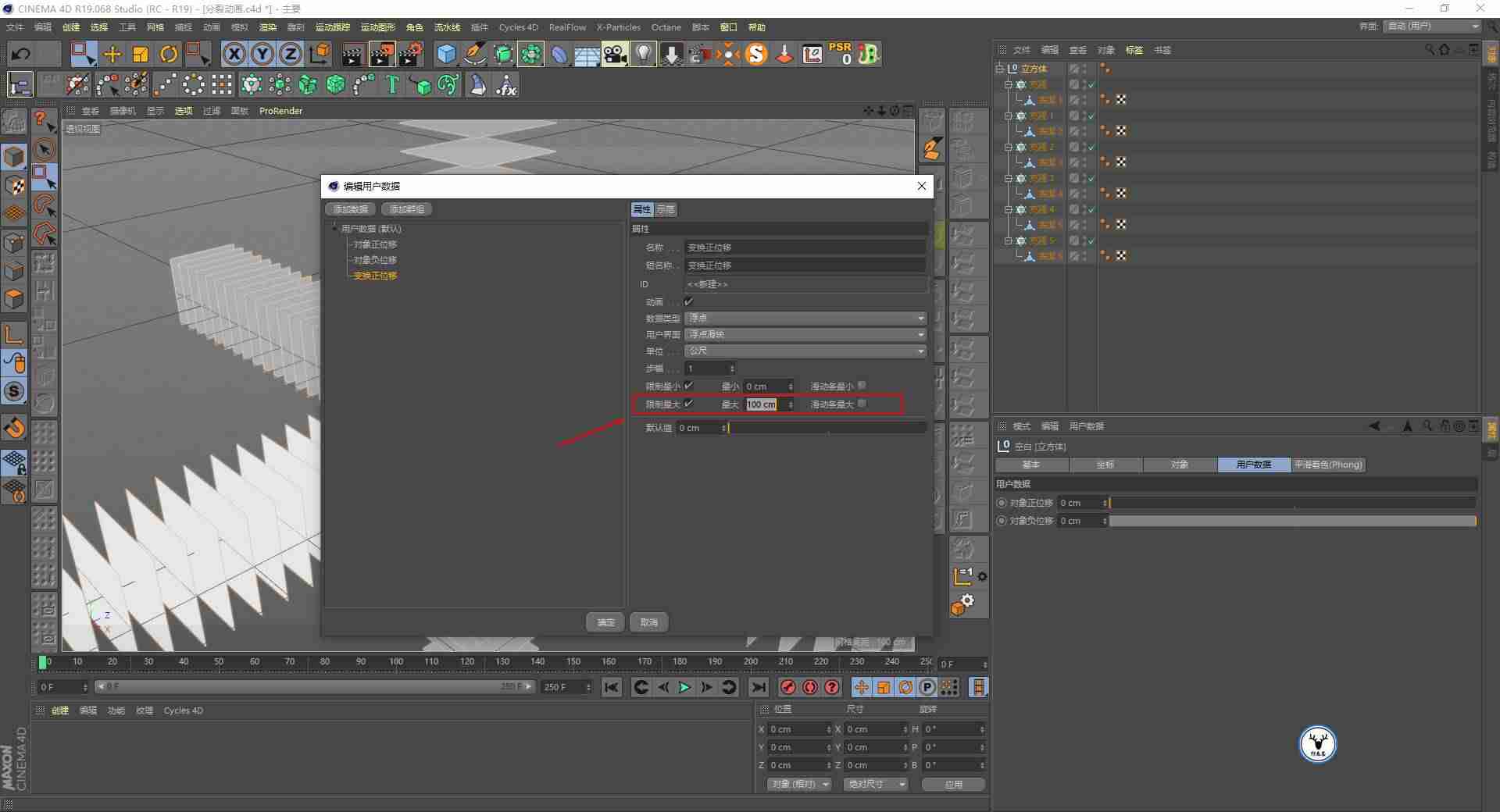Viewport: 1500px width, 812px height.
Task: Collapse the 立方体 tree node
Action: click(x=999, y=69)
